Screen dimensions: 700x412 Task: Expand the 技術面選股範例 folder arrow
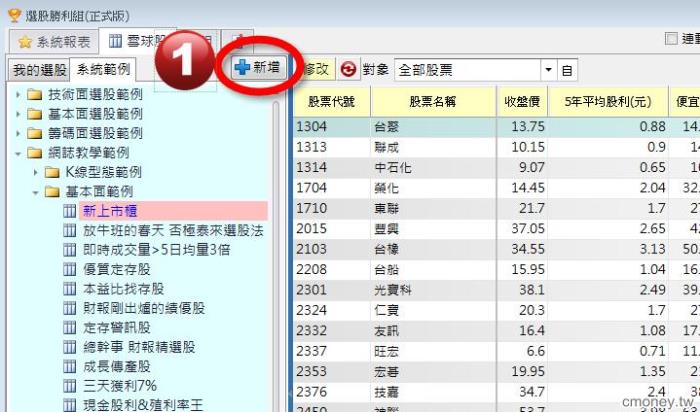coord(18,95)
